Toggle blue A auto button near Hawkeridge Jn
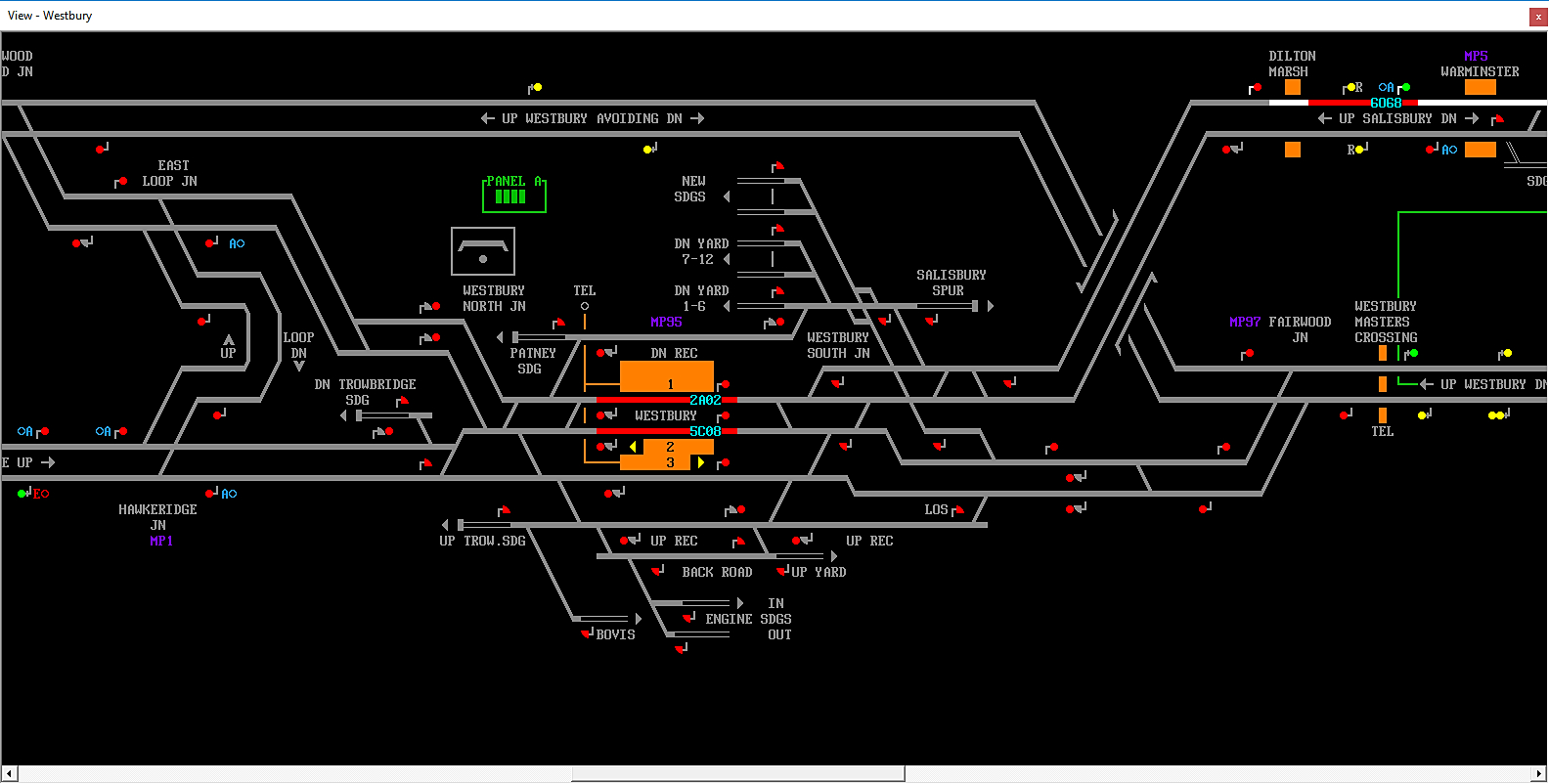Image resolution: width=1549 pixels, height=784 pixels. [229, 494]
